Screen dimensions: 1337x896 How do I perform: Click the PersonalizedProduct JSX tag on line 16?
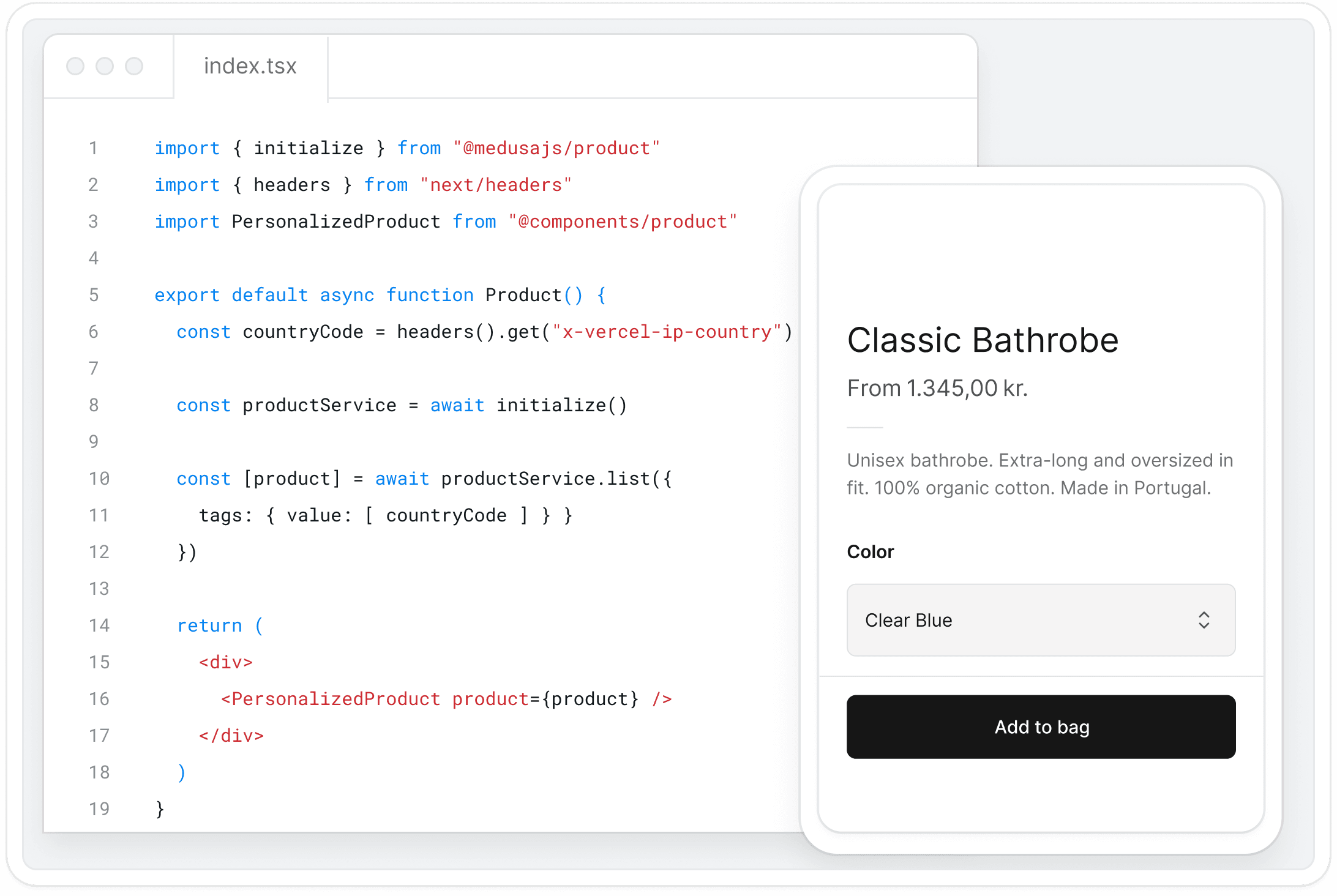[331, 699]
